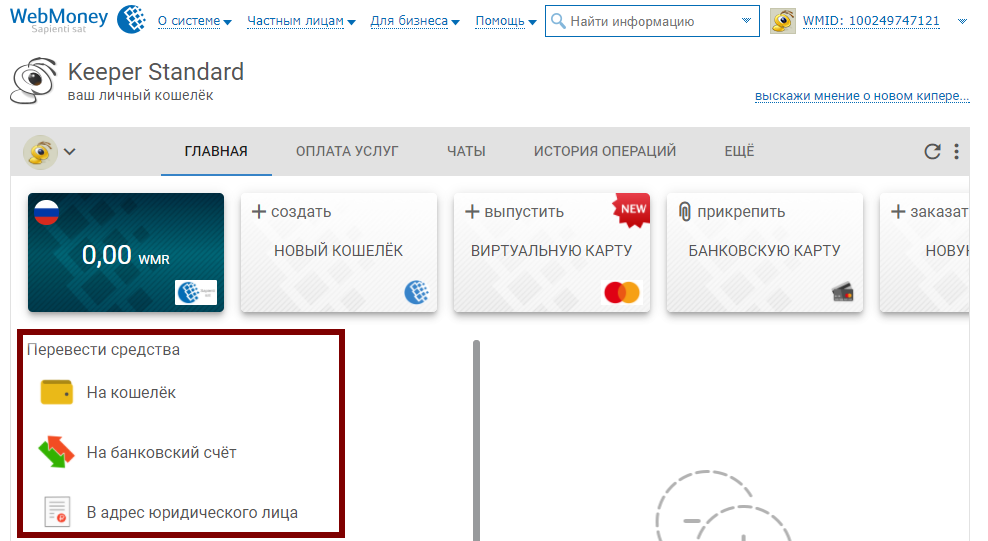Click the ant avatar beside WMID
The width and height of the screenshot is (988, 541).
click(x=783, y=21)
